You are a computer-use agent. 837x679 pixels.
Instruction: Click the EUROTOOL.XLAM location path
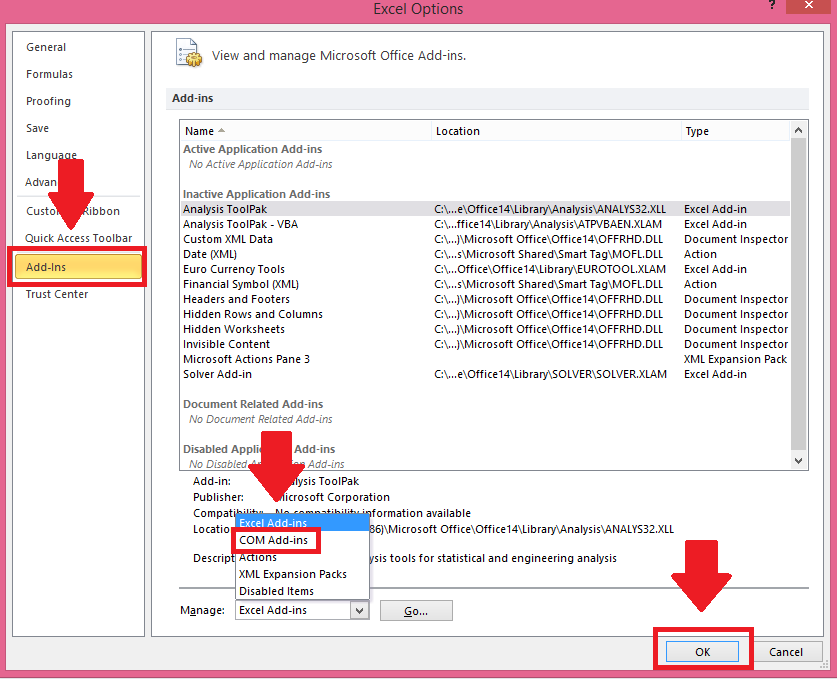click(x=550, y=269)
